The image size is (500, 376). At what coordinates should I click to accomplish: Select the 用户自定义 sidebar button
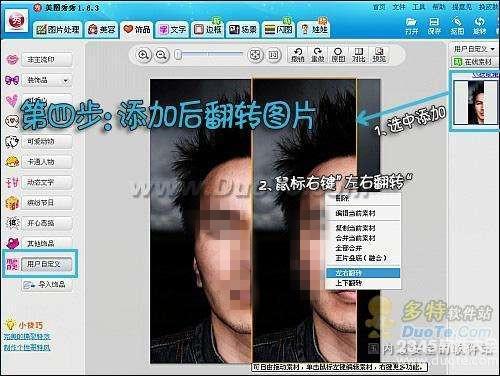pyautogui.click(x=46, y=264)
